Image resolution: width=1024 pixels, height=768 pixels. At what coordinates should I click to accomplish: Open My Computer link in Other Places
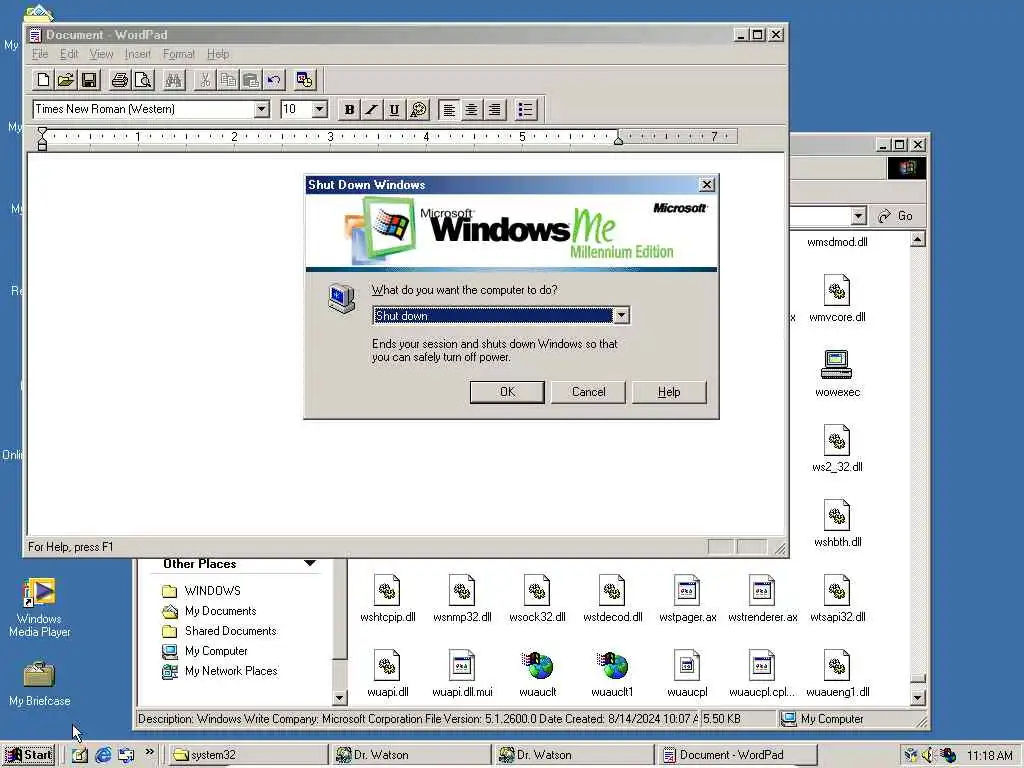point(204,651)
